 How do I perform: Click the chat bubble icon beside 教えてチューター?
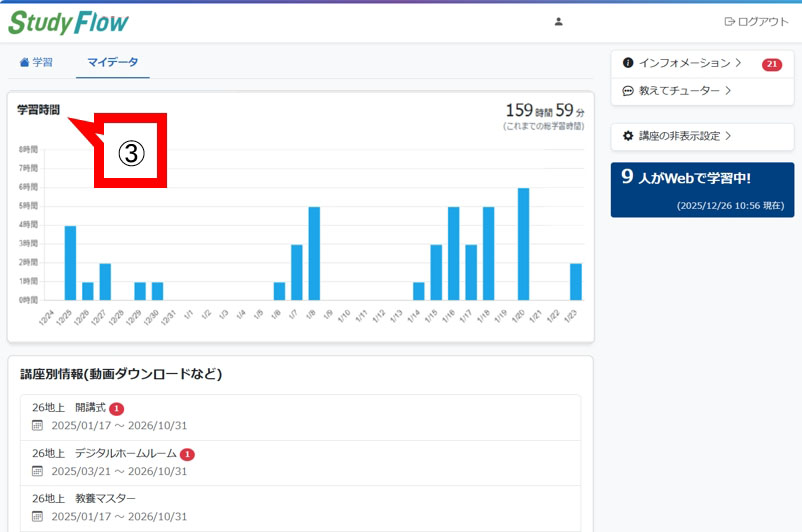[628, 90]
